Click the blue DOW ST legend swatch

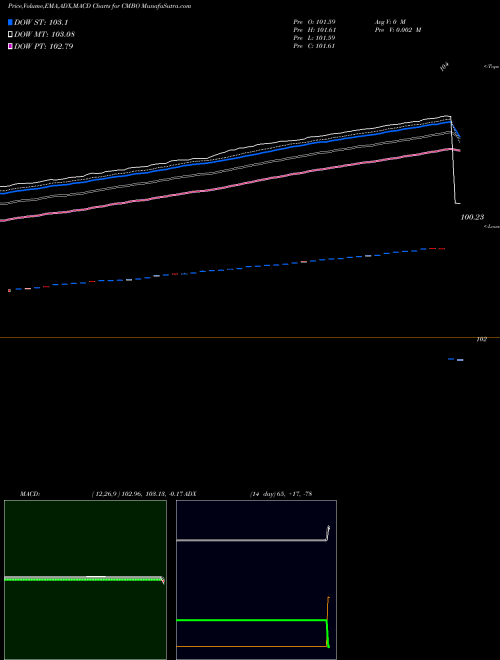coord(10,22)
